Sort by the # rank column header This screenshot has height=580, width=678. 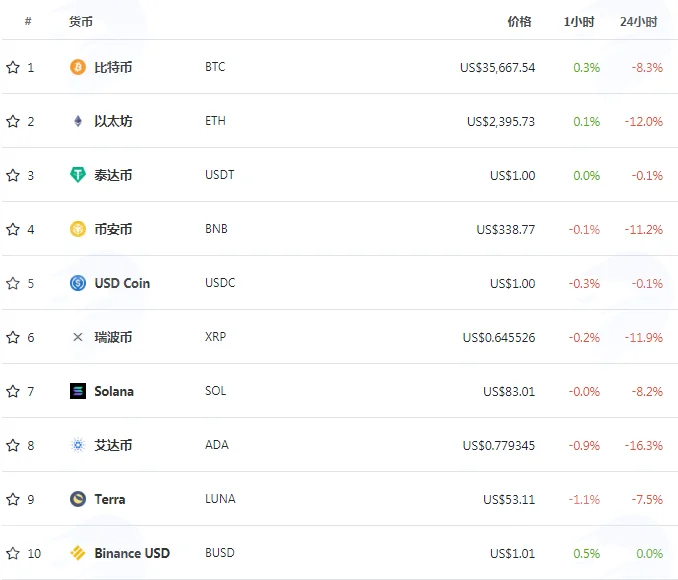(x=28, y=21)
